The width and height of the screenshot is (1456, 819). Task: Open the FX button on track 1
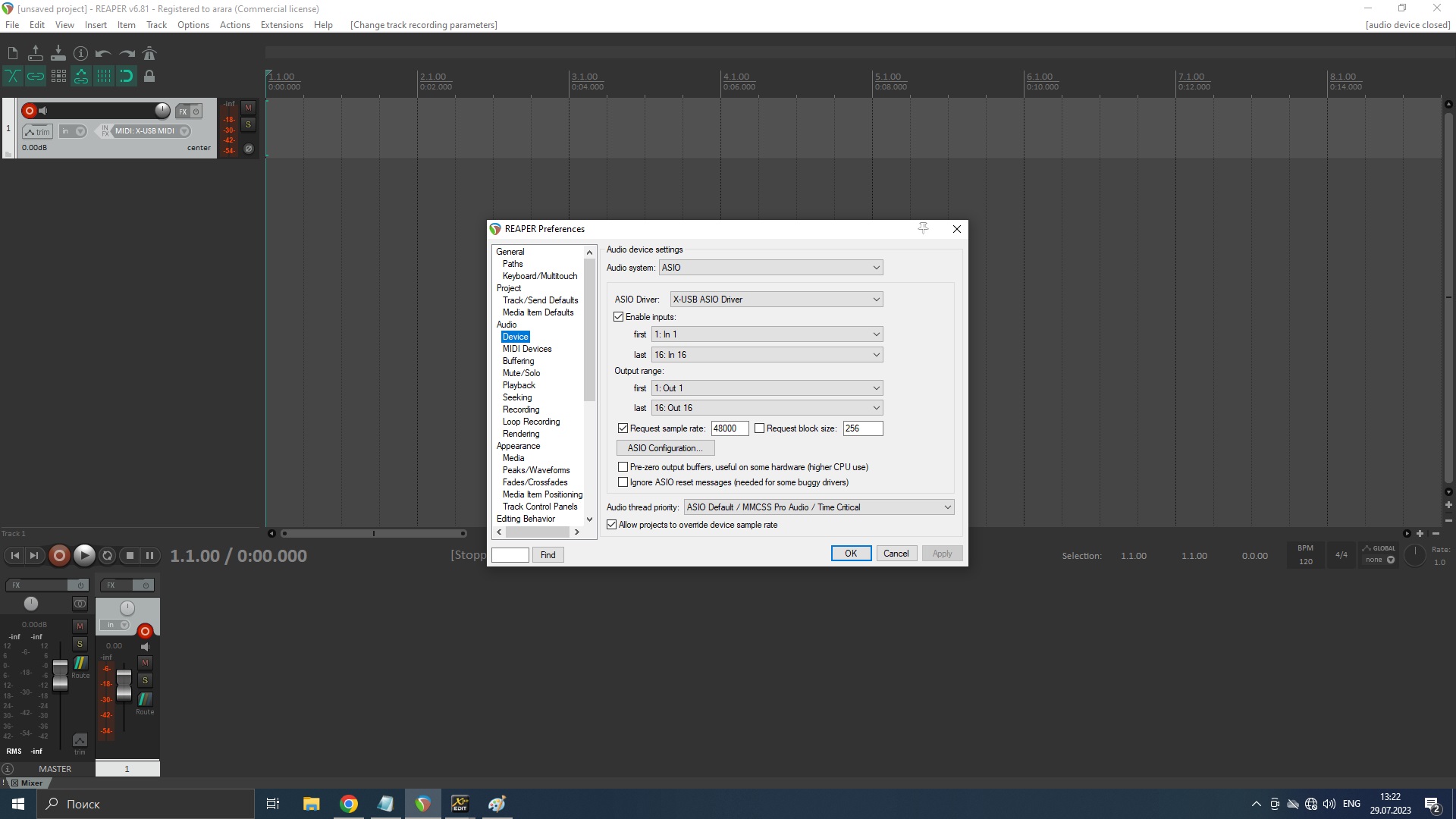(183, 111)
